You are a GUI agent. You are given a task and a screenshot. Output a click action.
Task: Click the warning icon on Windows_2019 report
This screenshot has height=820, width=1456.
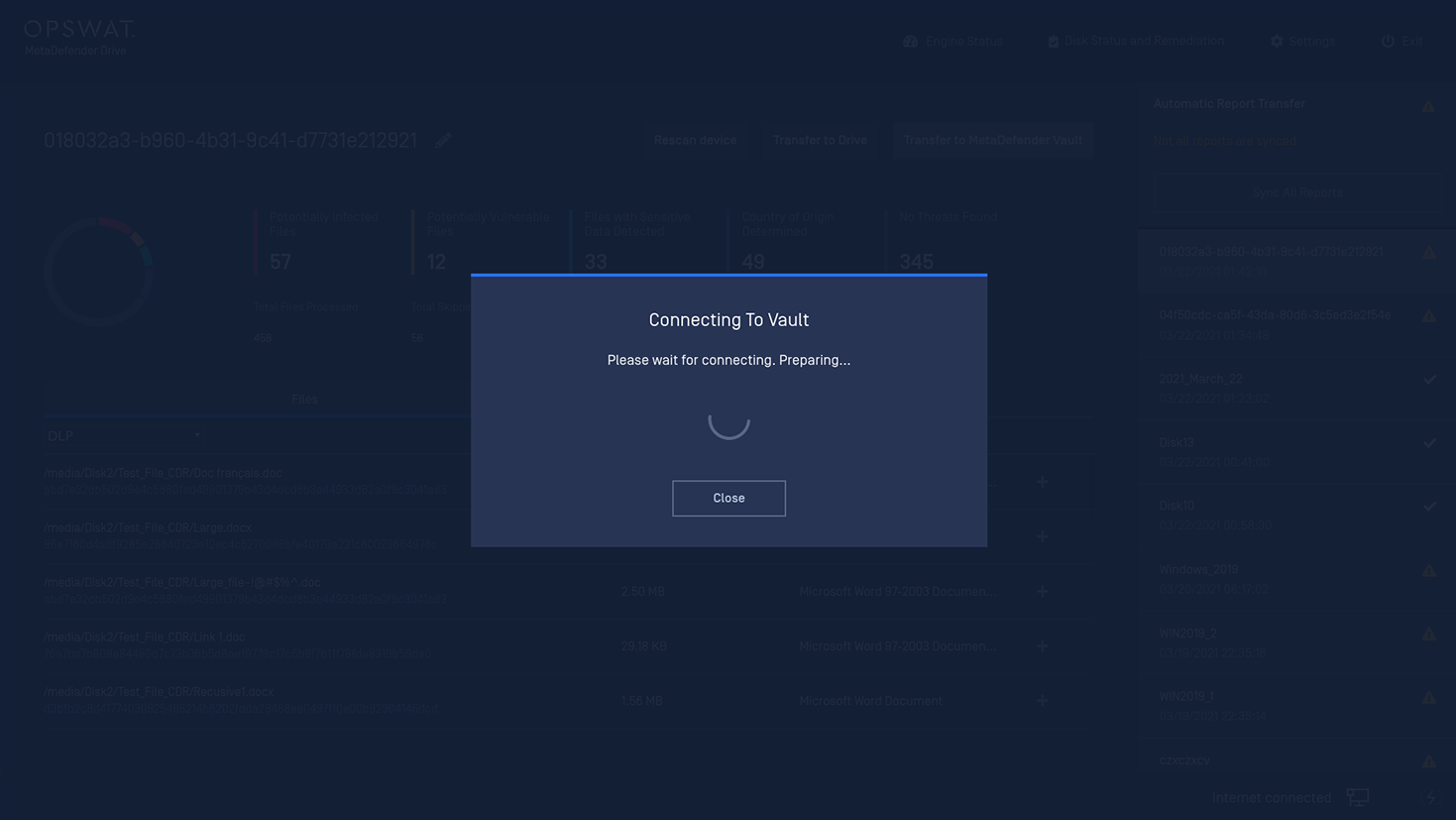click(1428, 570)
